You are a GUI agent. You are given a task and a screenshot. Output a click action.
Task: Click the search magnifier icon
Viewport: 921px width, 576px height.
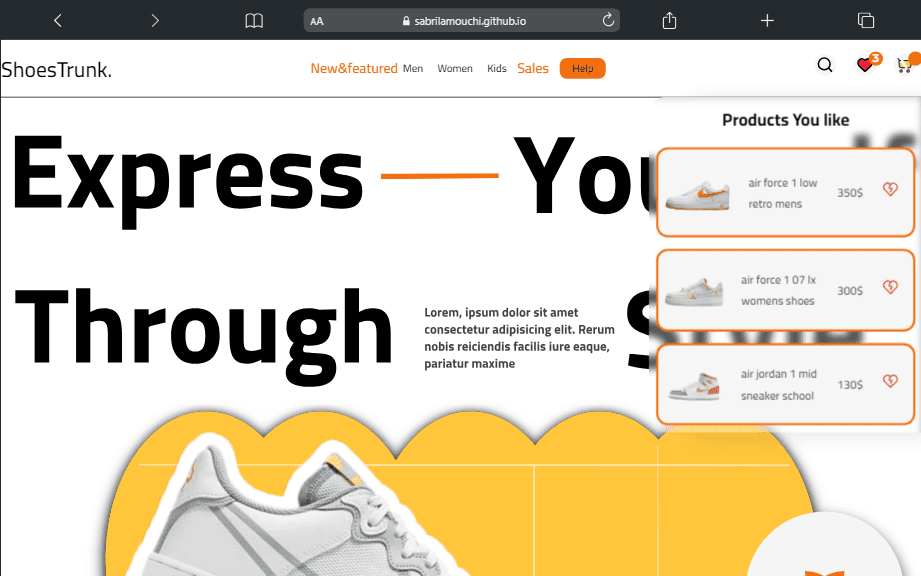coord(825,65)
